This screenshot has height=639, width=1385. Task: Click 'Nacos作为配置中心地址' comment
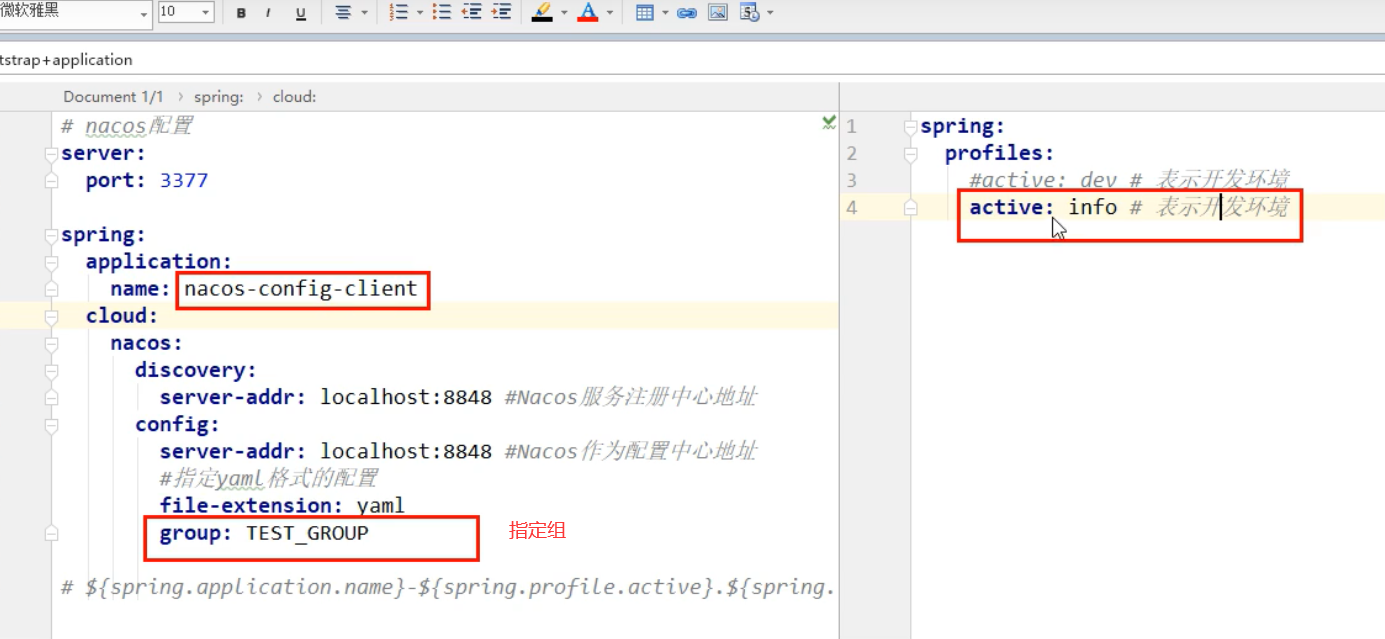pyautogui.click(x=631, y=452)
